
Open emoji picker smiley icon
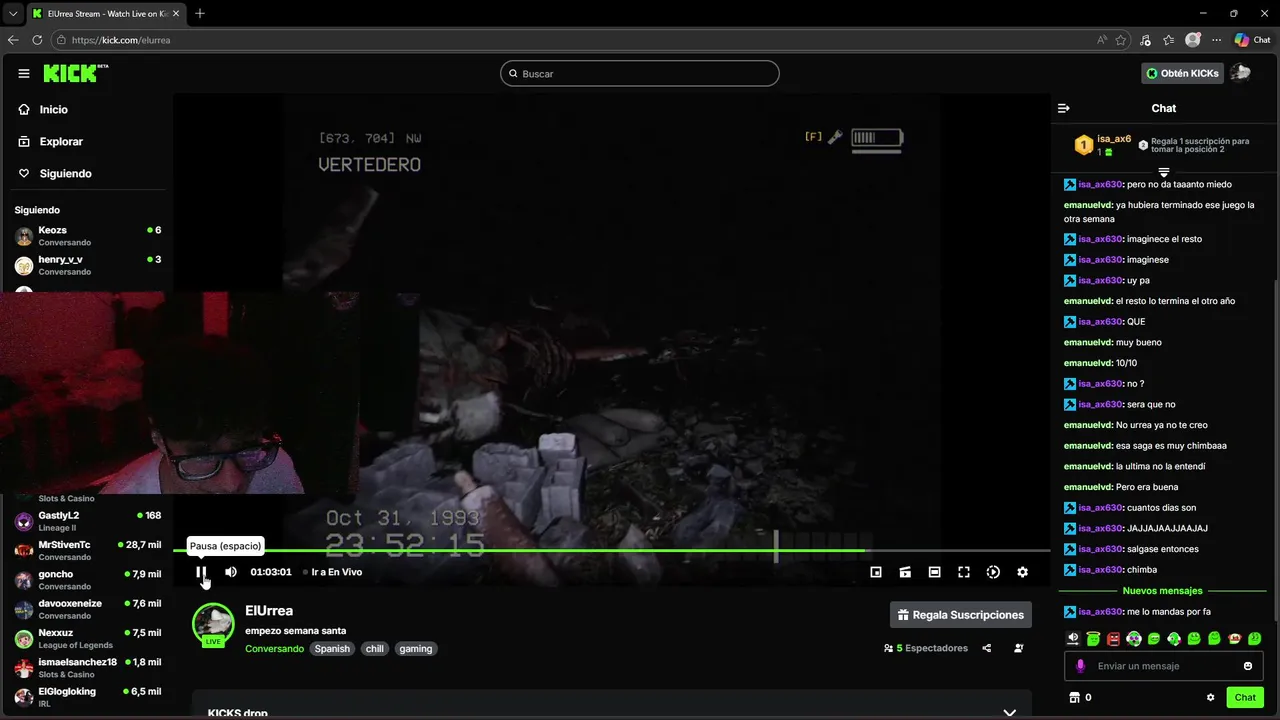pos(1248,666)
